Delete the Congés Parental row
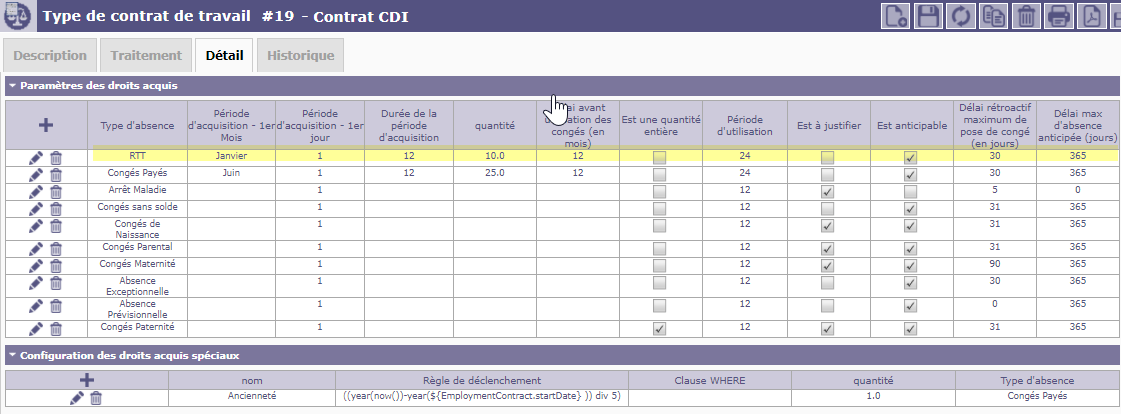 point(56,249)
